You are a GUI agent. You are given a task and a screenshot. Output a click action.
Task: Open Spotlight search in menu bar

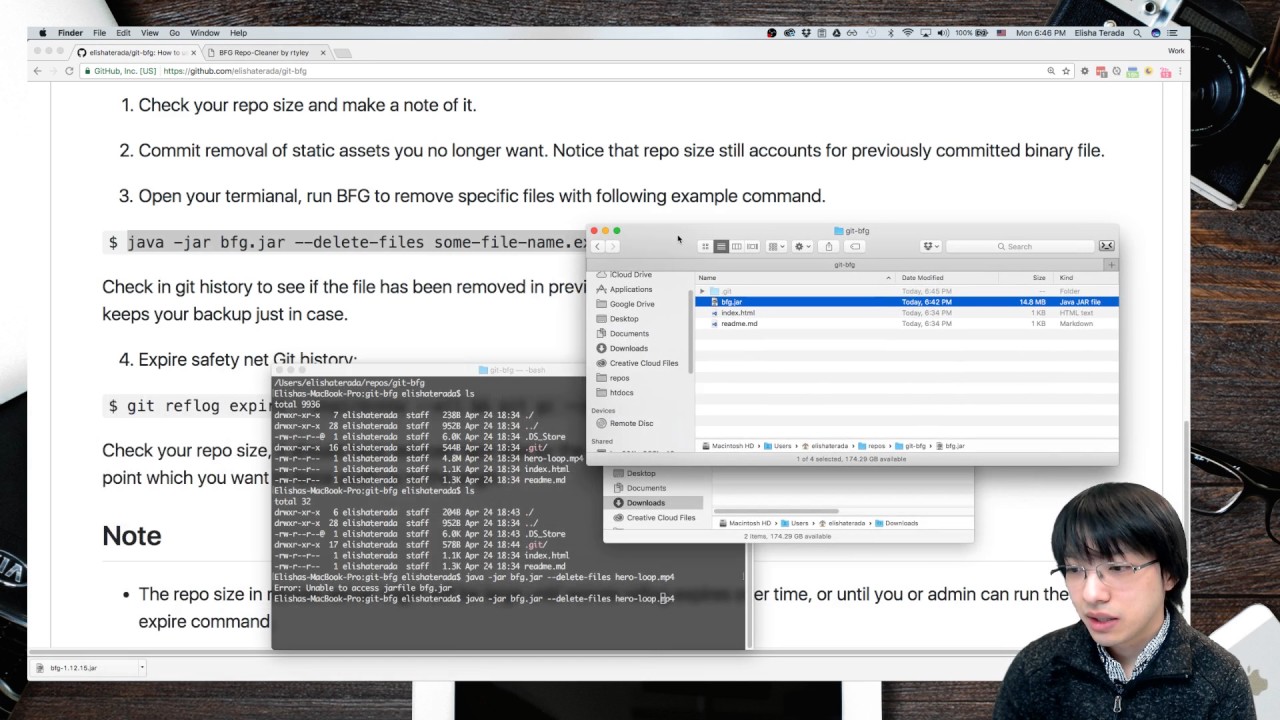(1138, 33)
